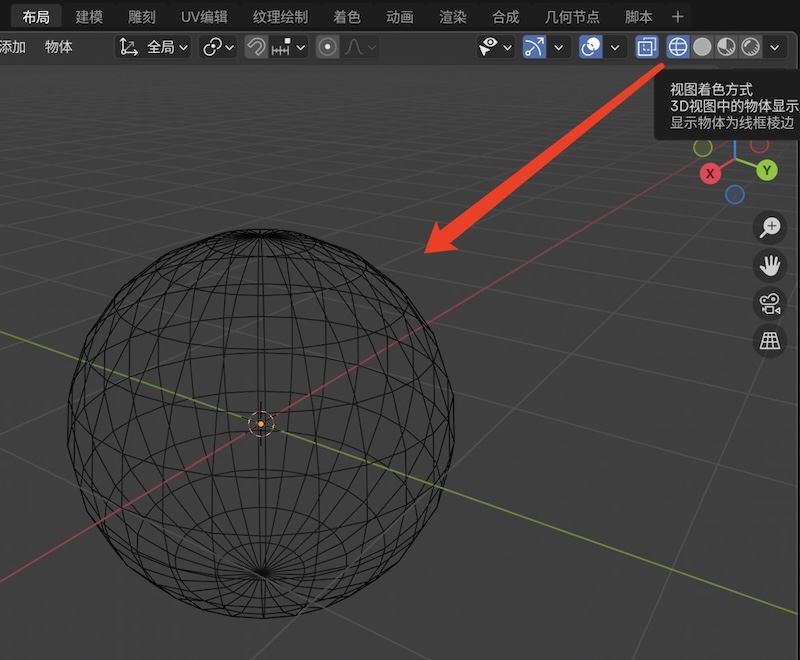Image resolution: width=800 pixels, height=660 pixels.
Task: Click the X axis on navigation gizmo
Action: 710,173
